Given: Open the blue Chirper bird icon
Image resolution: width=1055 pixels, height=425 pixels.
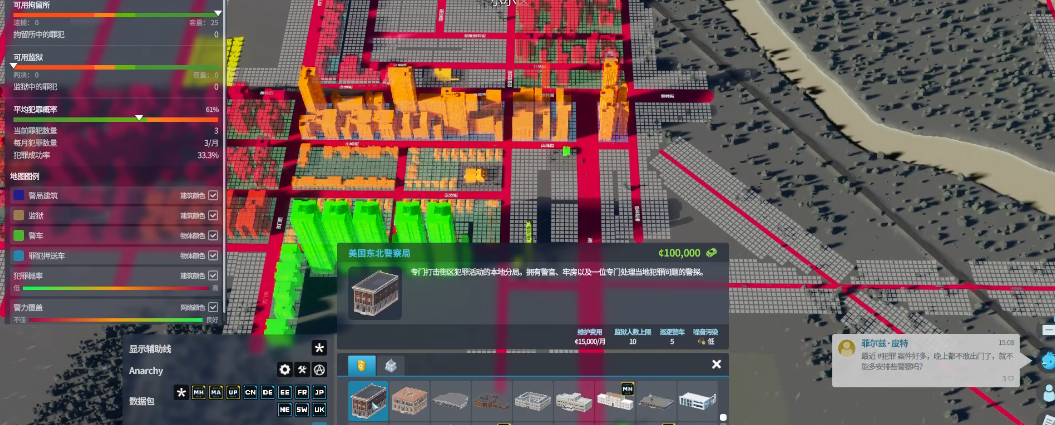Looking at the screenshot, I should (1047, 360).
